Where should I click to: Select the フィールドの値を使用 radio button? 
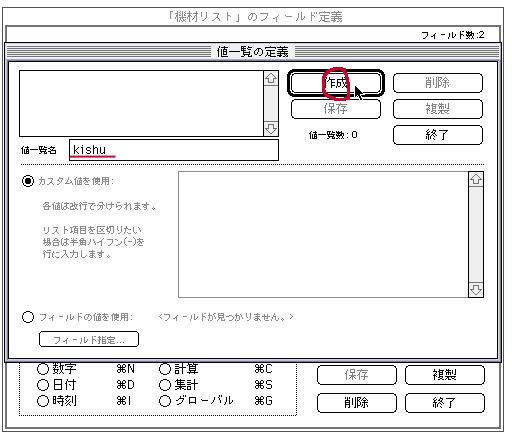[x=28, y=317]
